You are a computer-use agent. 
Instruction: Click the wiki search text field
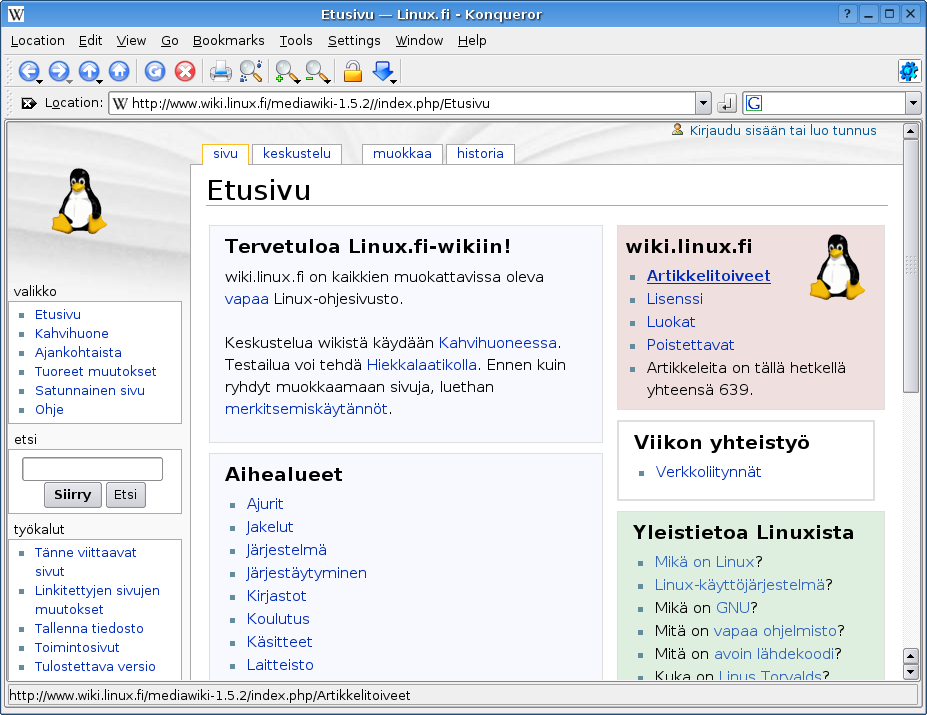92,469
